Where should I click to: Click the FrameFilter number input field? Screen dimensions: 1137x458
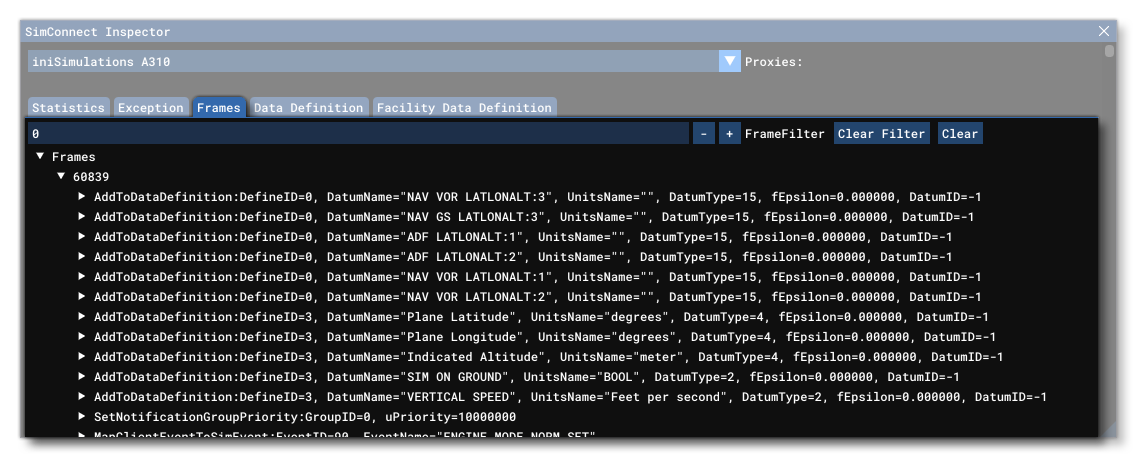[358, 134]
